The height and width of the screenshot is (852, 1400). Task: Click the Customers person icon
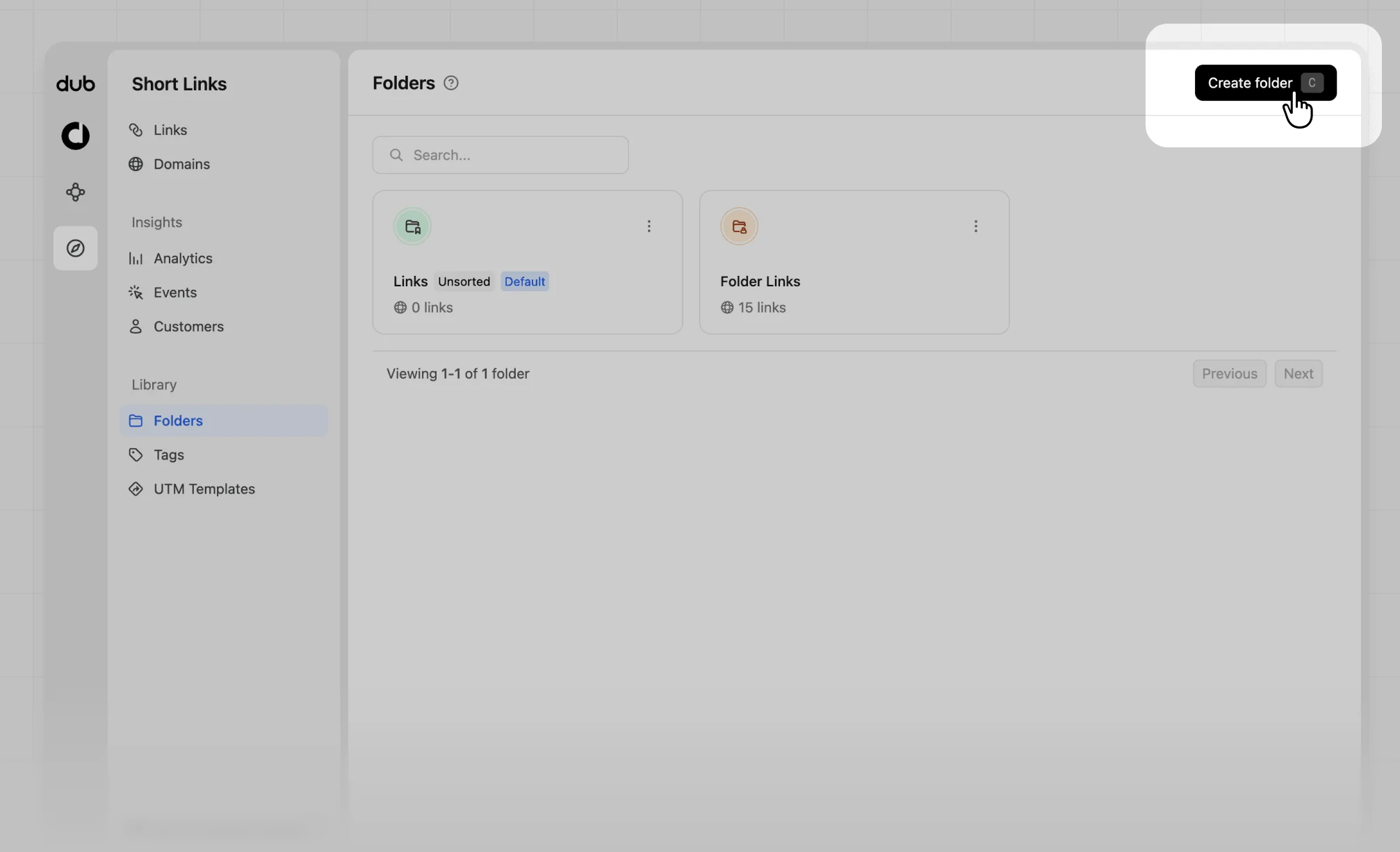tap(136, 327)
